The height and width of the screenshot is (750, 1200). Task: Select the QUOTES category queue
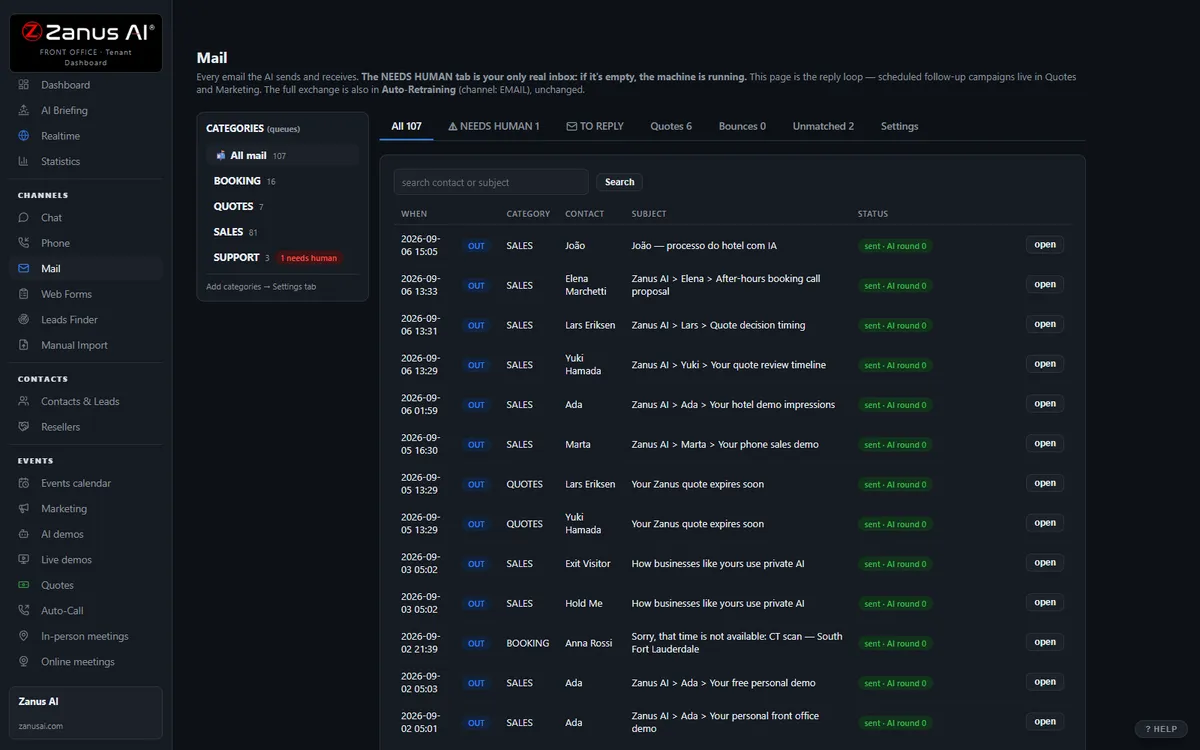pos(282,206)
